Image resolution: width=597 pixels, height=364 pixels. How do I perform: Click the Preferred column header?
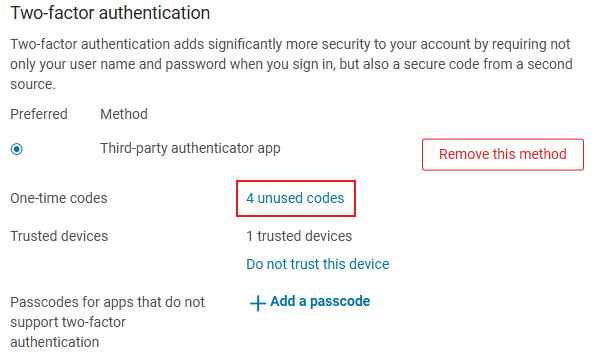coord(39,114)
